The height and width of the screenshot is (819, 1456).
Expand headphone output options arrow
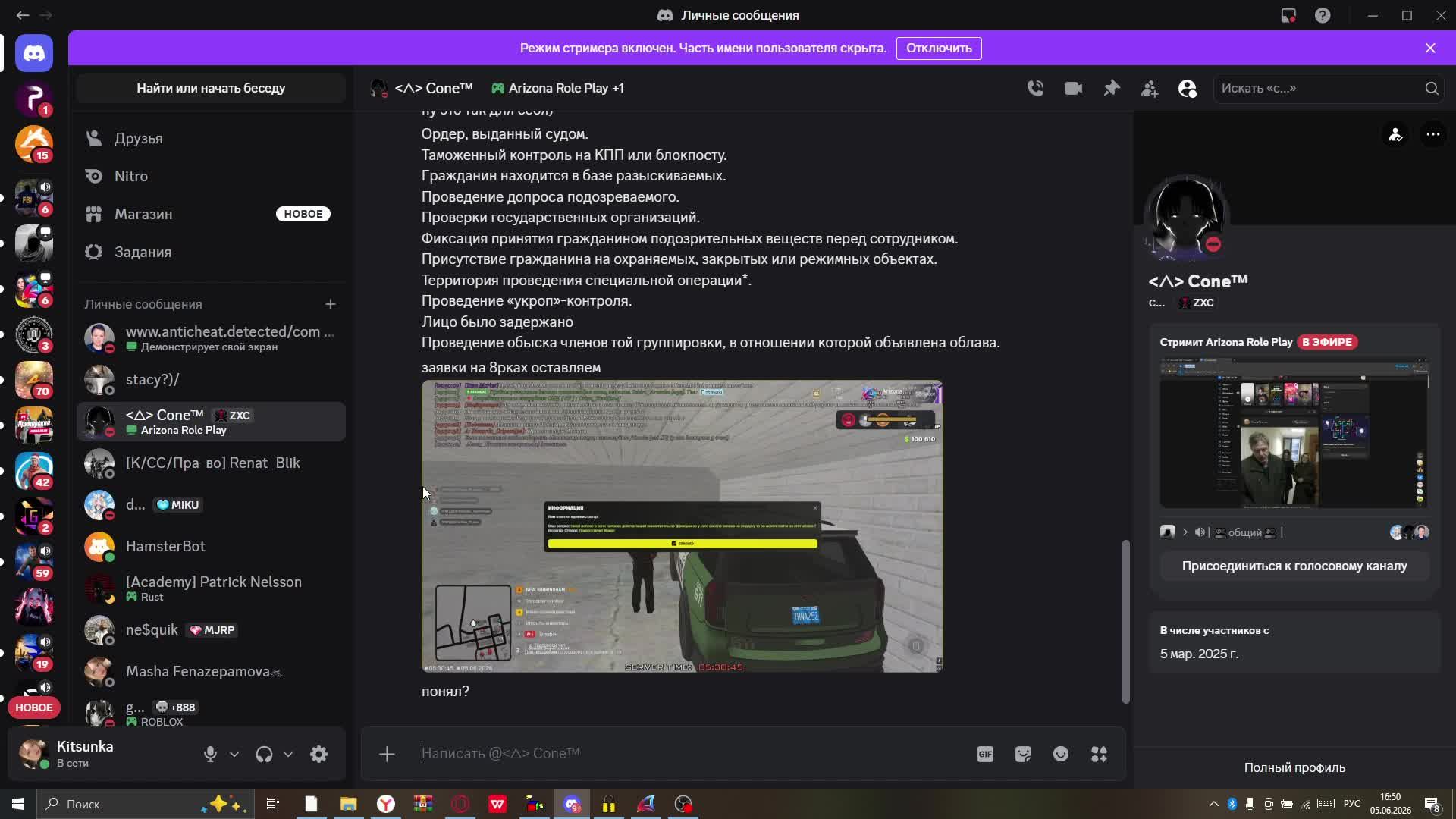288,754
